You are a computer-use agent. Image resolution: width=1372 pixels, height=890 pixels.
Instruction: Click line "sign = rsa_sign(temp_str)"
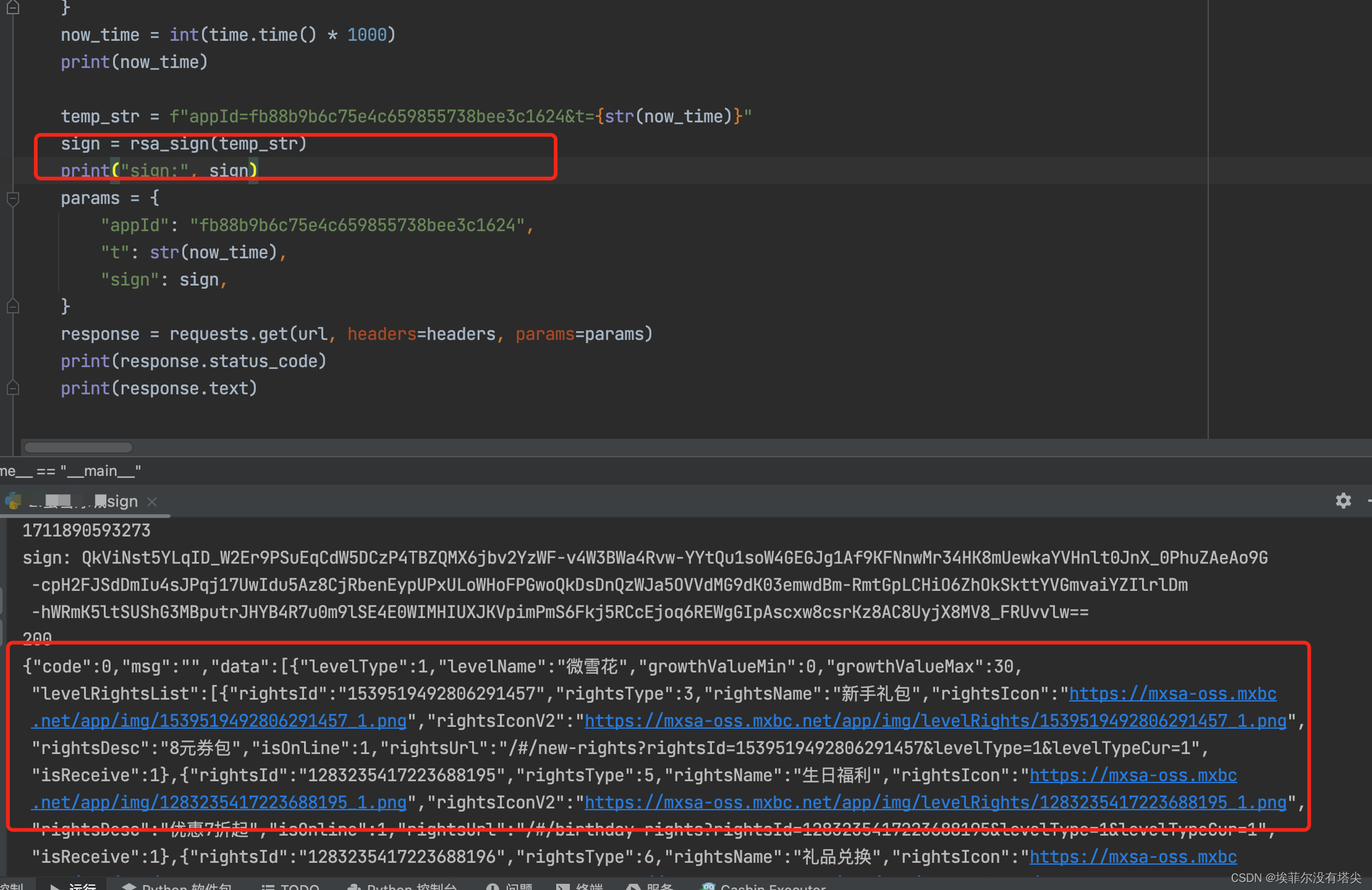pyautogui.click(x=184, y=143)
